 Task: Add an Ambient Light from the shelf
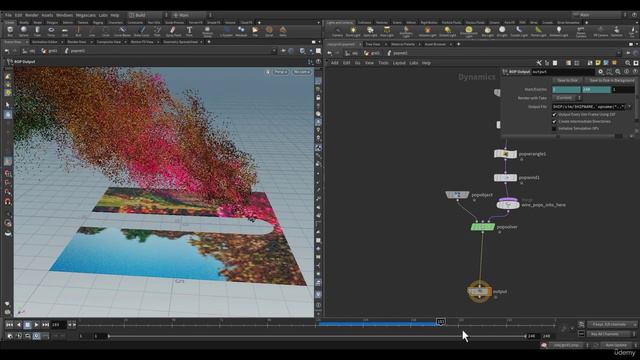click(558, 31)
